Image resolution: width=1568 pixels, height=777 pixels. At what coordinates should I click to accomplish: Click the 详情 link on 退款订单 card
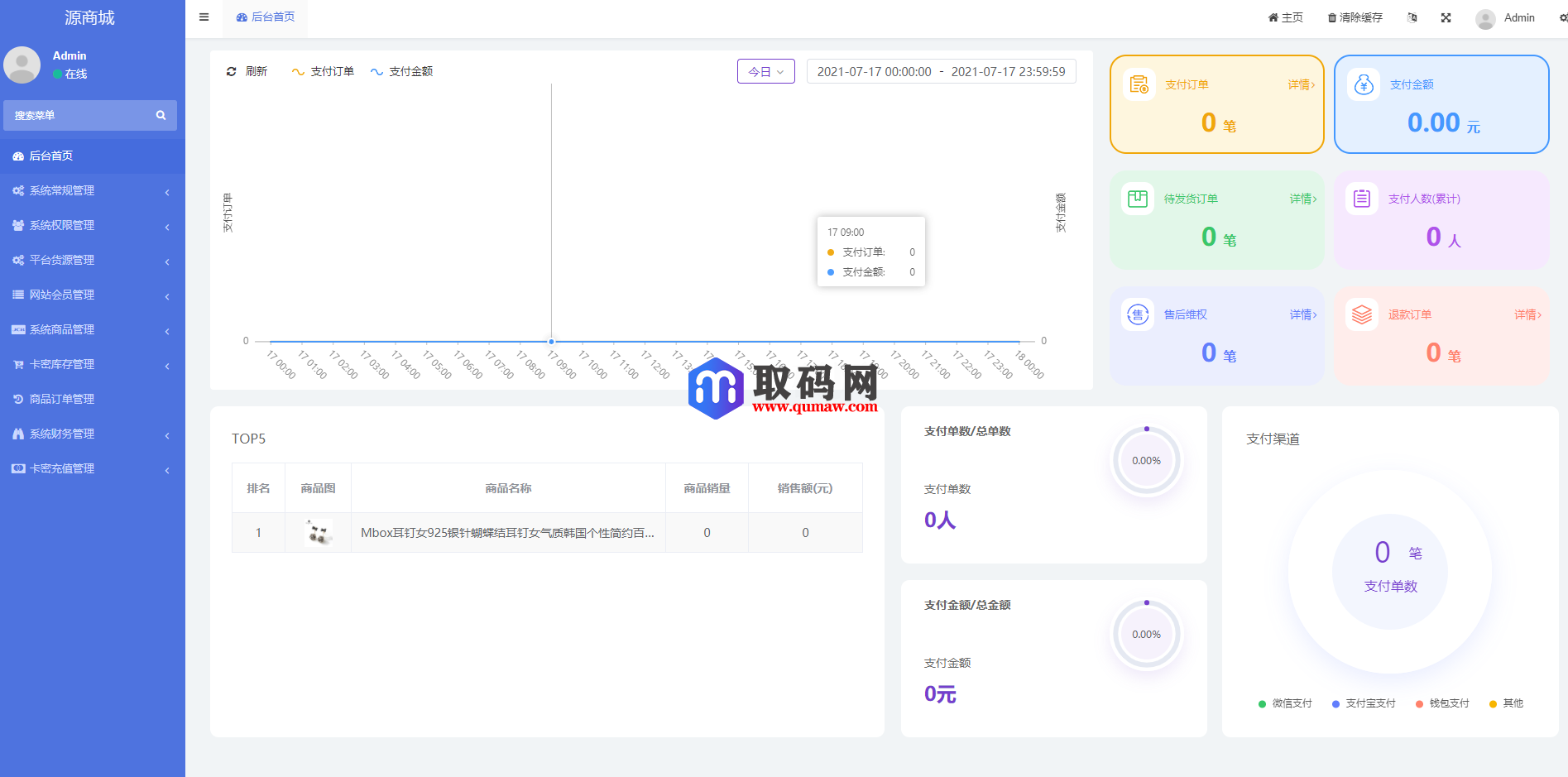pos(1527,314)
